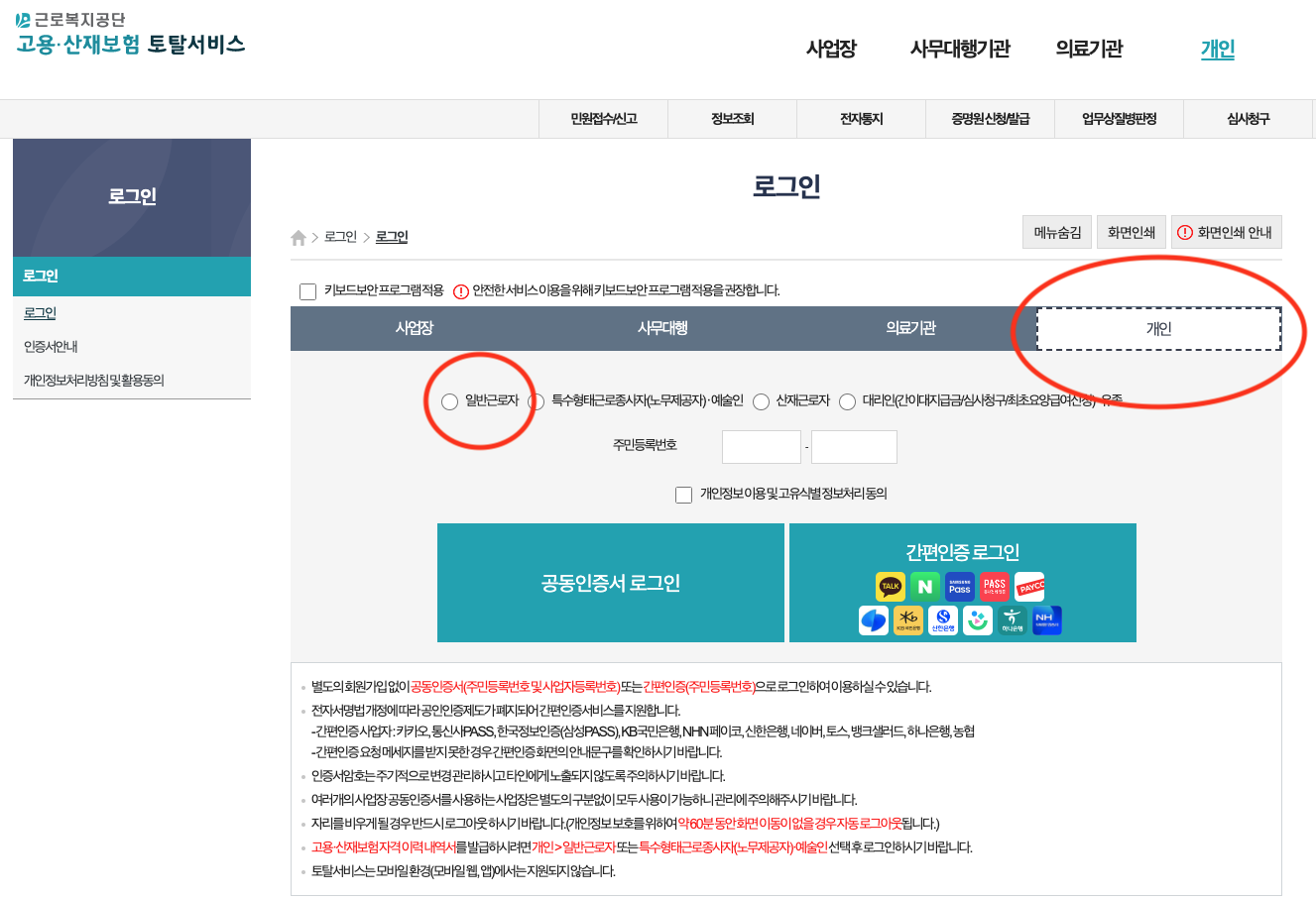Screen dimensions: 1316x899
Task: Select the NH농협 login icon
Action: (1047, 619)
